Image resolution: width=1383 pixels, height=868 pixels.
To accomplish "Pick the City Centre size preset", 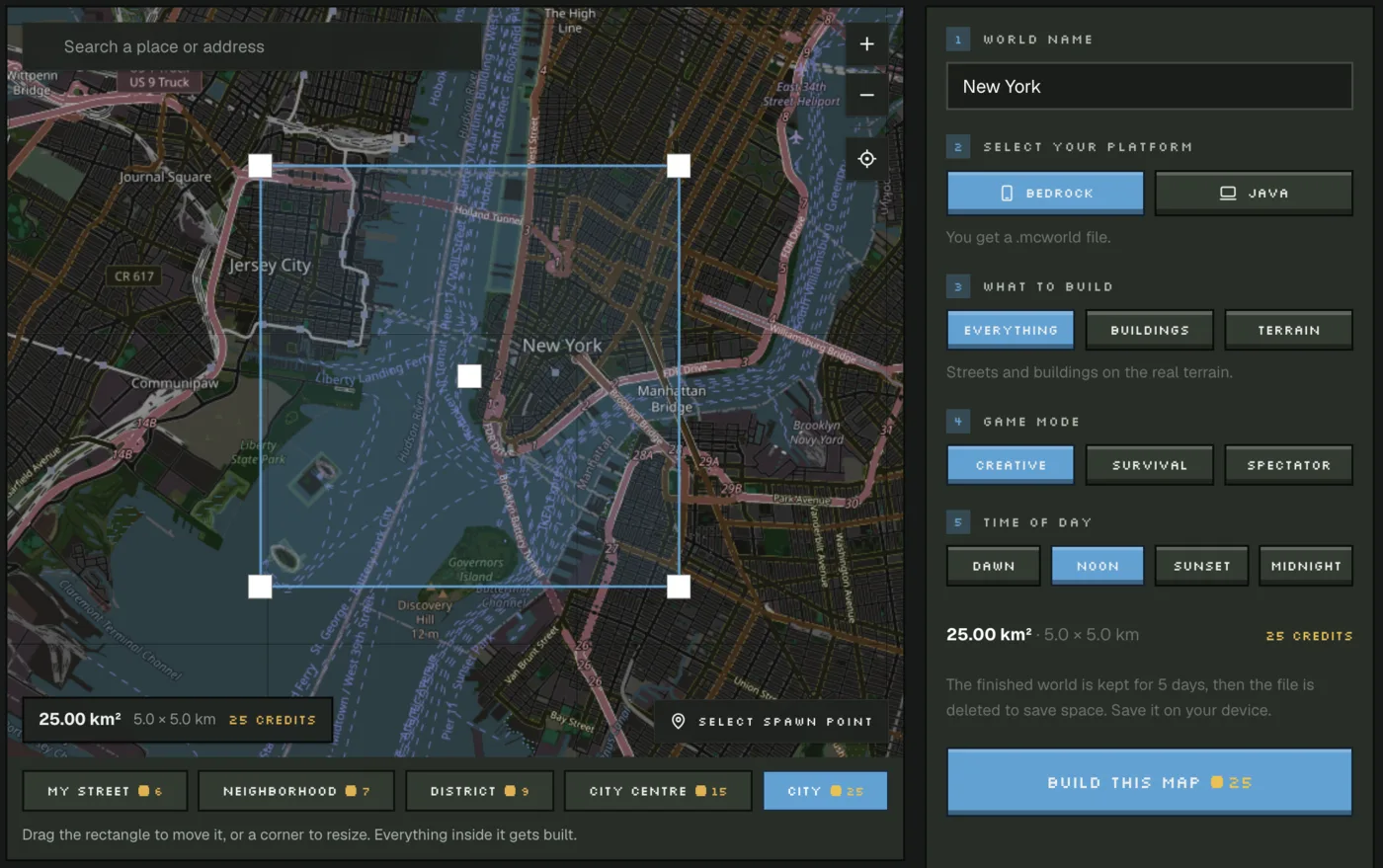I will tap(658, 791).
